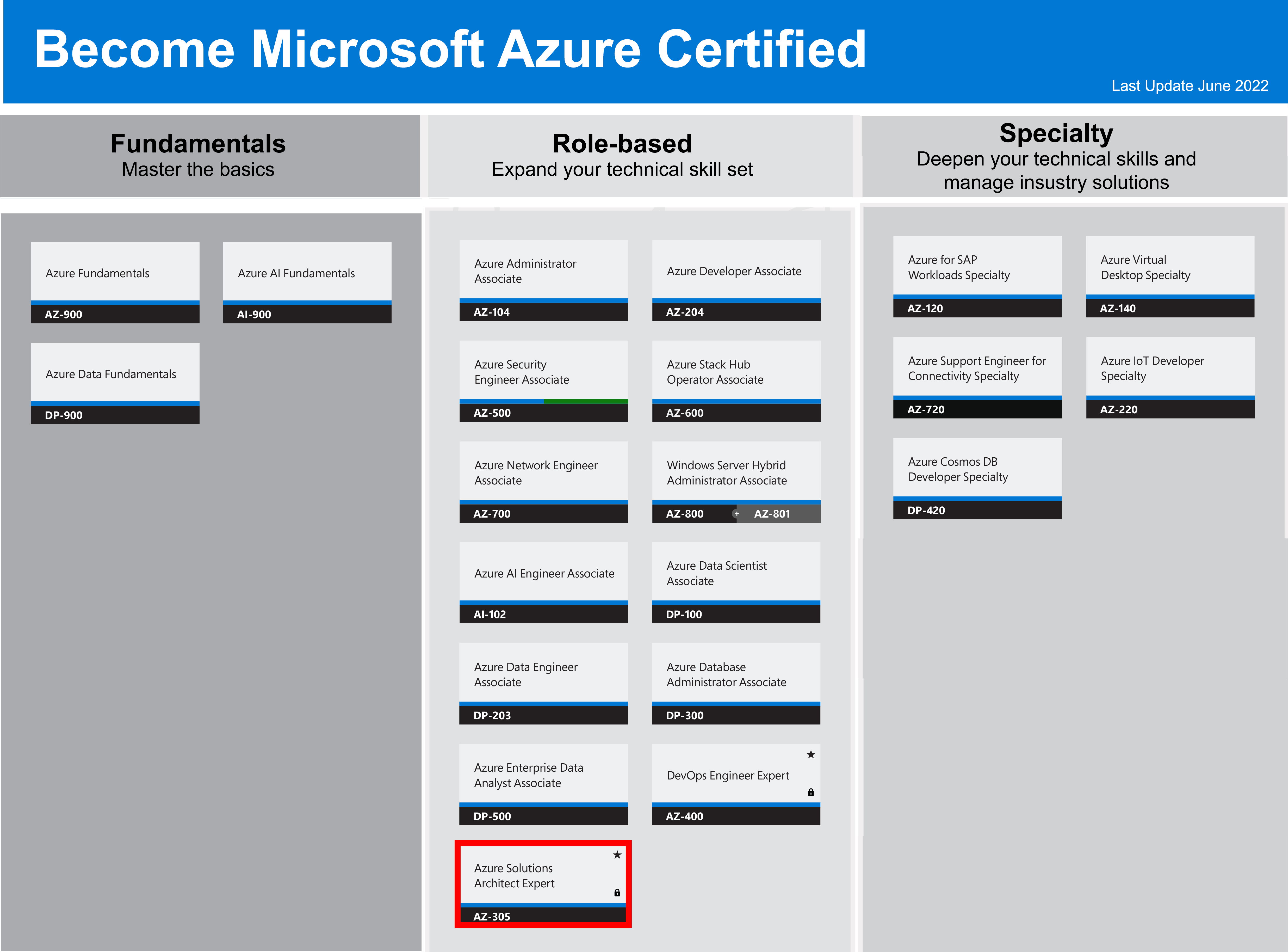Select the Azure Developer Associate card

click(736, 271)
